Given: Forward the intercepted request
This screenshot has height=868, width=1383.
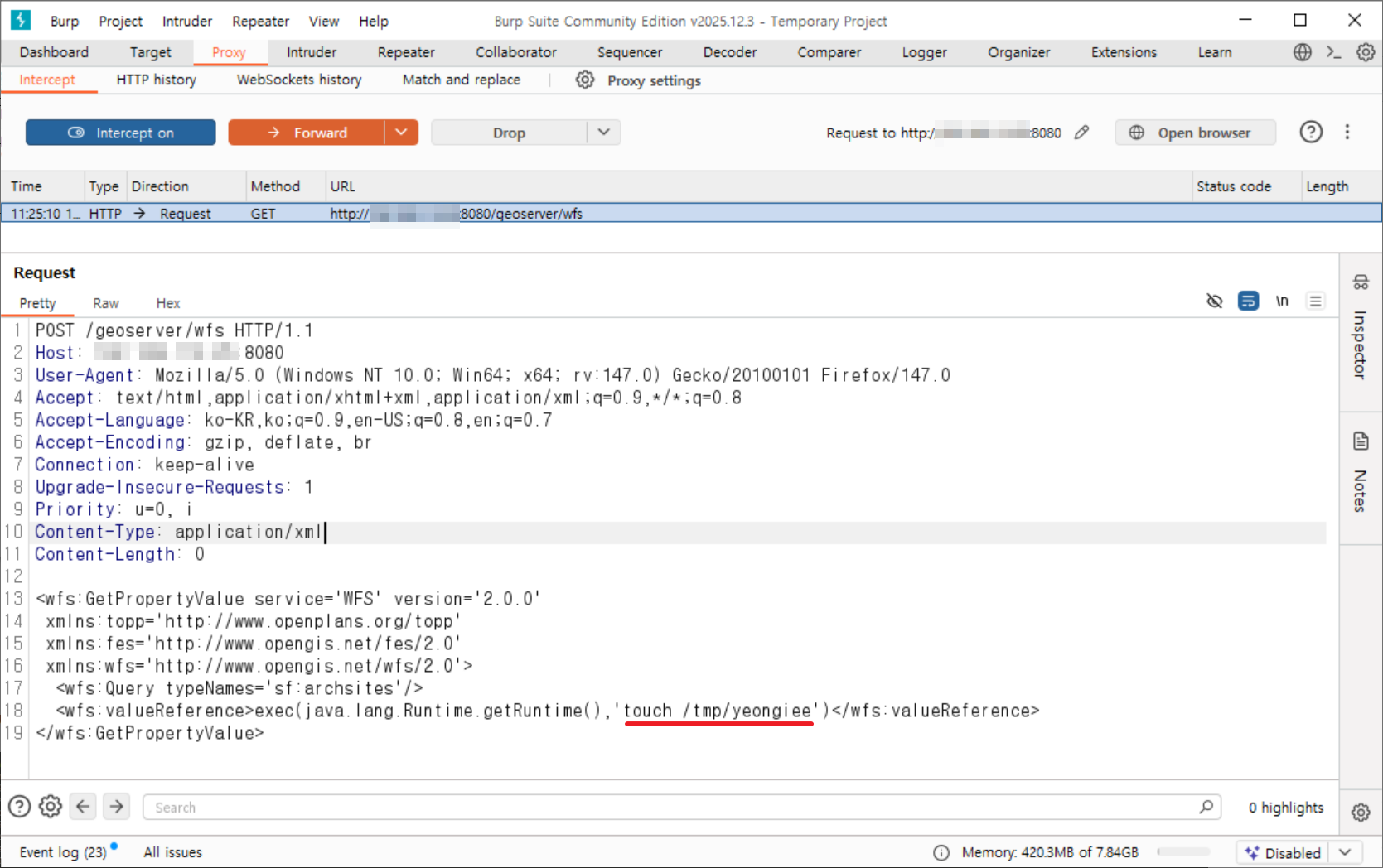Looking at the screenshot, I should click(307, 133).
